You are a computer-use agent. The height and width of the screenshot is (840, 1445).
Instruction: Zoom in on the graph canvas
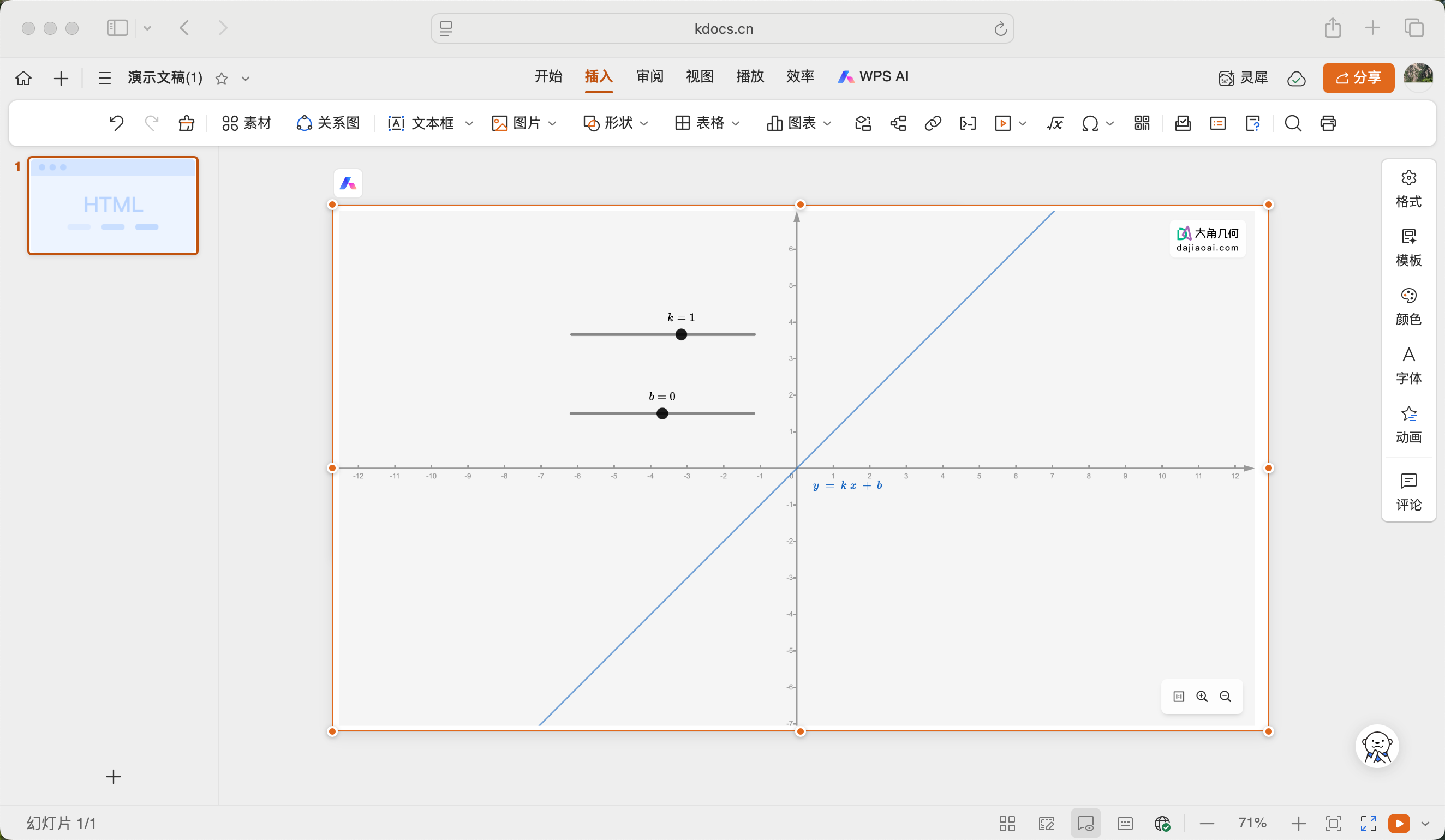tap(1201, 696)
